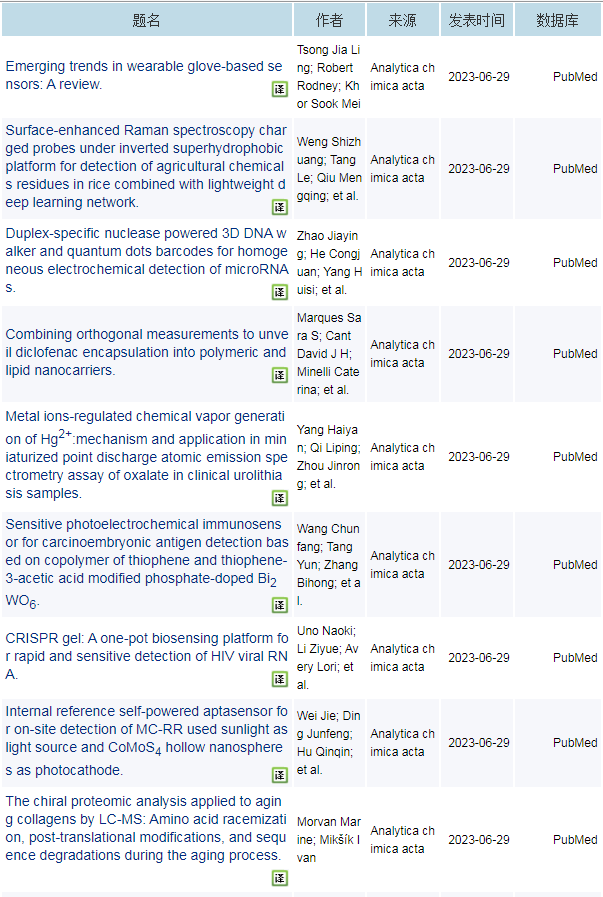Translate the self-powered aptasensor article title

pyautogui.click(x=280, y=775)
